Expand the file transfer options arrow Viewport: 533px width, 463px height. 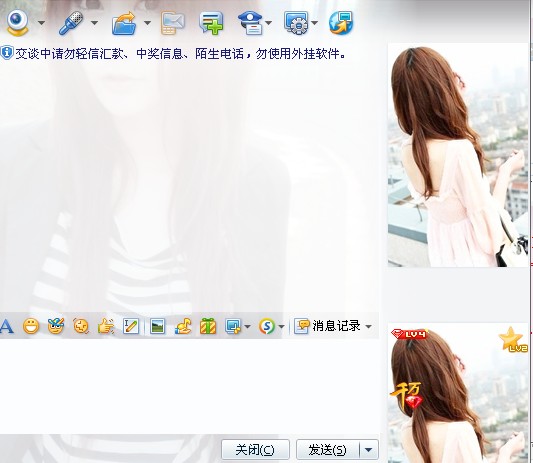[x=147, y=23]
